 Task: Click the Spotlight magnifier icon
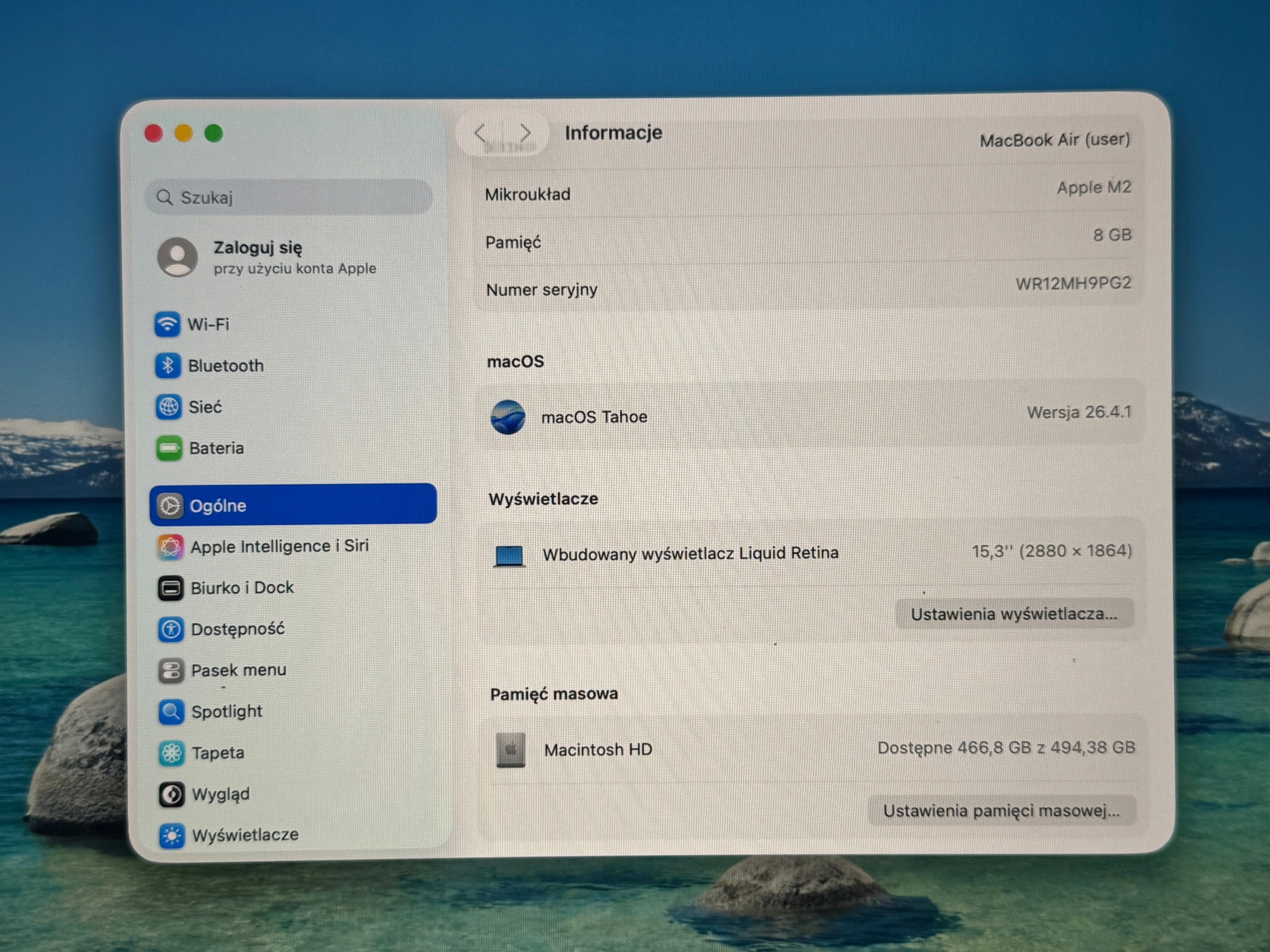(171, 712)
